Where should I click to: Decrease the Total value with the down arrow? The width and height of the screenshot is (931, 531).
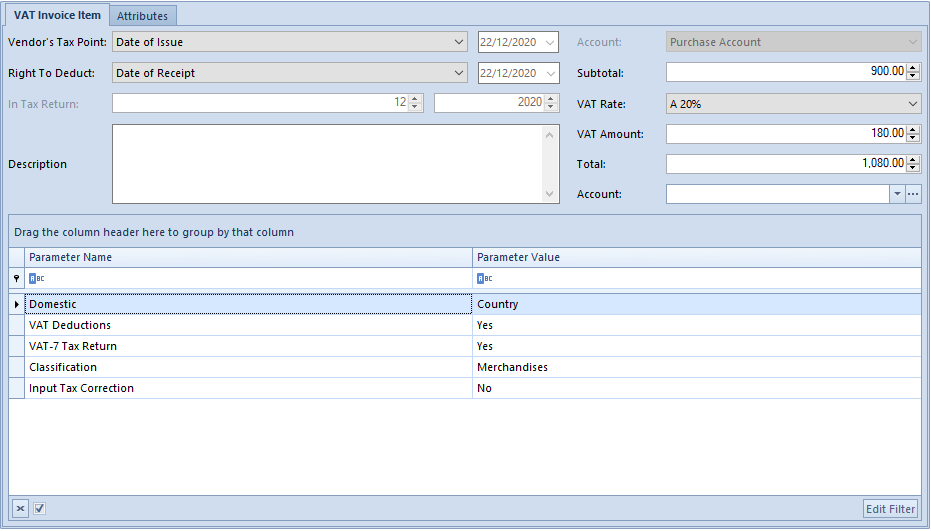coord(913,168)
